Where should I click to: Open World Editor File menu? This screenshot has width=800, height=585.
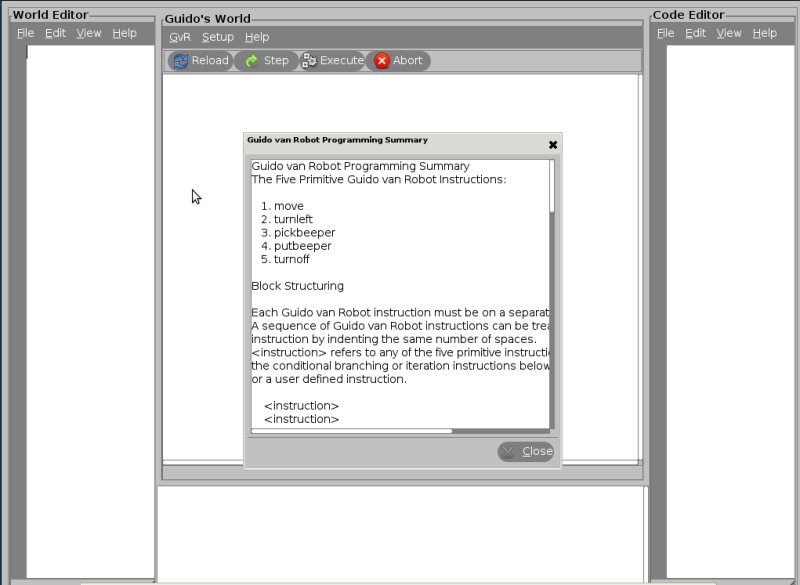tap(25, 33)
